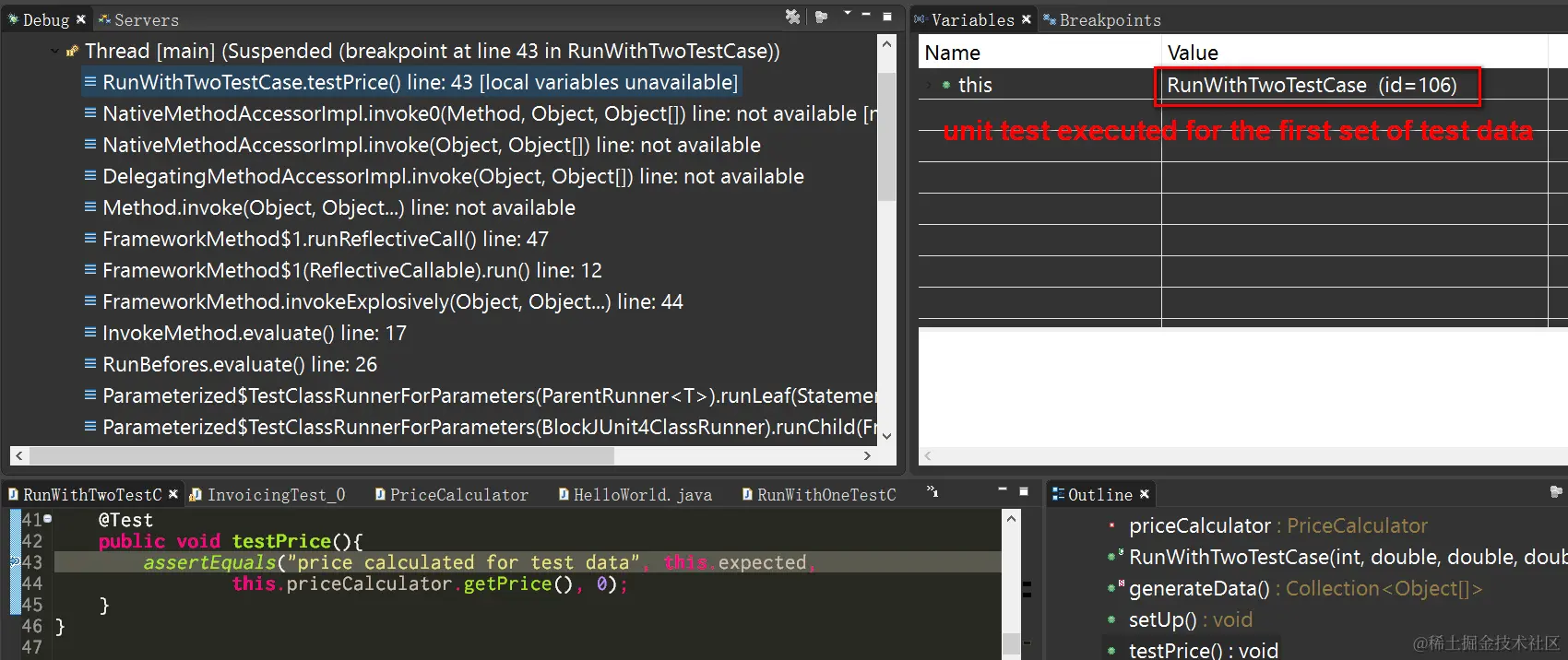Viewport: 1568px width, 660px height.
Task: Collapse the testPrice method fold marker at line 41
Action: pos(48,519)
